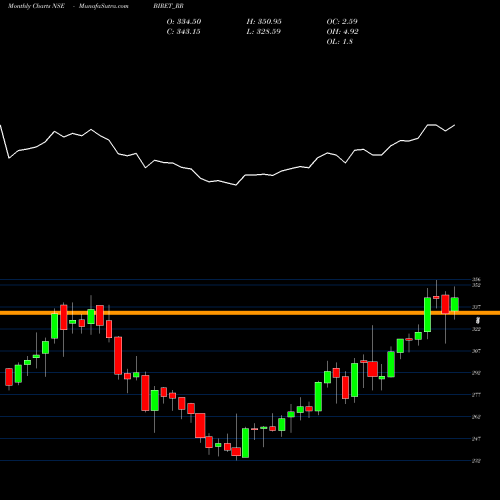Screen dimensions: 500x500
Task: Click the 292 price axis label
Action: point(476,373)
